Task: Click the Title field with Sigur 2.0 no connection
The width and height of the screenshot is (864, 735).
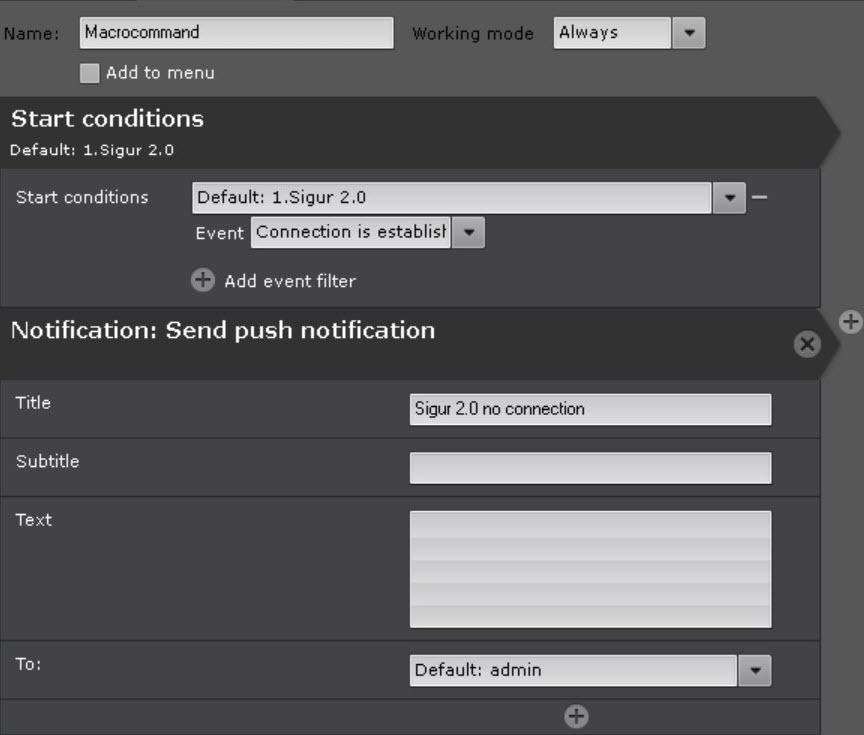Action: click(590, 409)
